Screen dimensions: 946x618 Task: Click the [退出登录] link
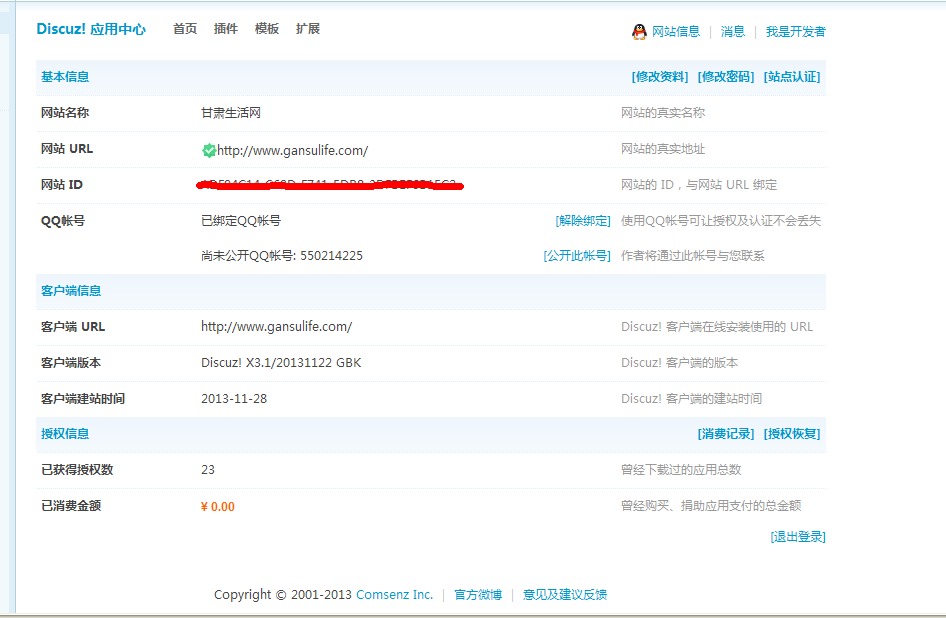(798, 537)
